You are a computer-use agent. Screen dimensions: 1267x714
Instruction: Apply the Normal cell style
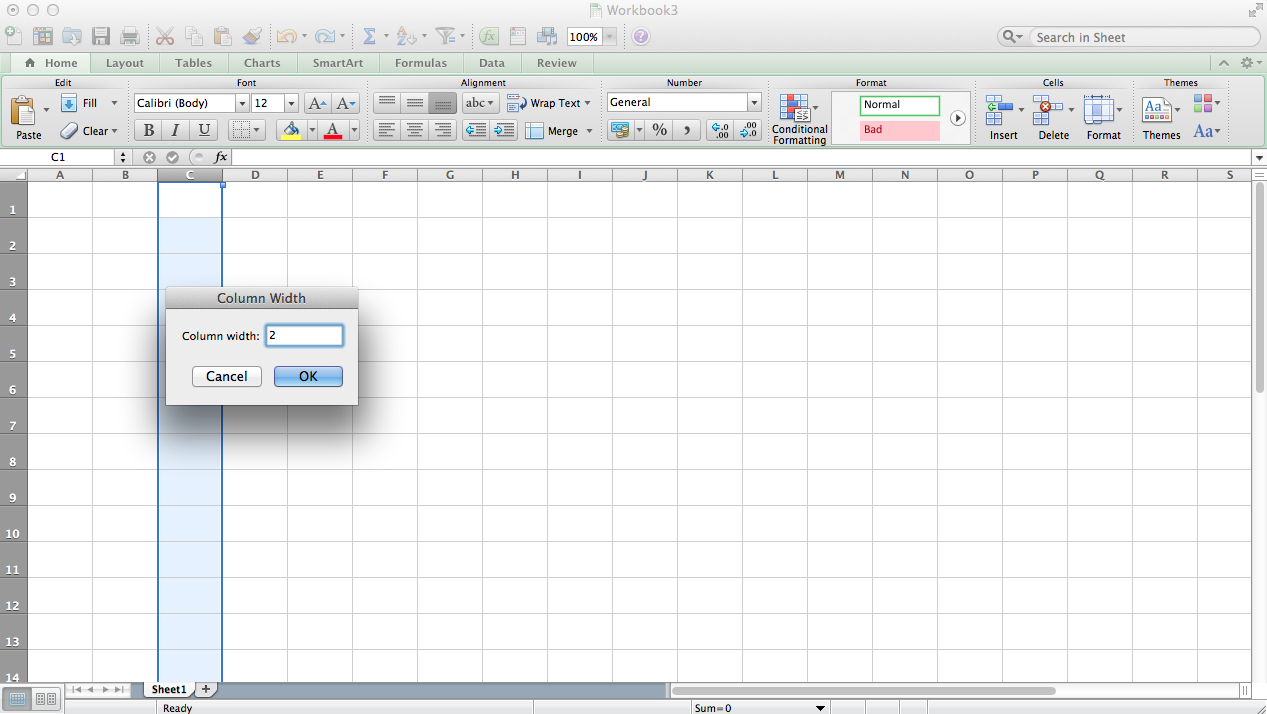[x=900, y=105]
